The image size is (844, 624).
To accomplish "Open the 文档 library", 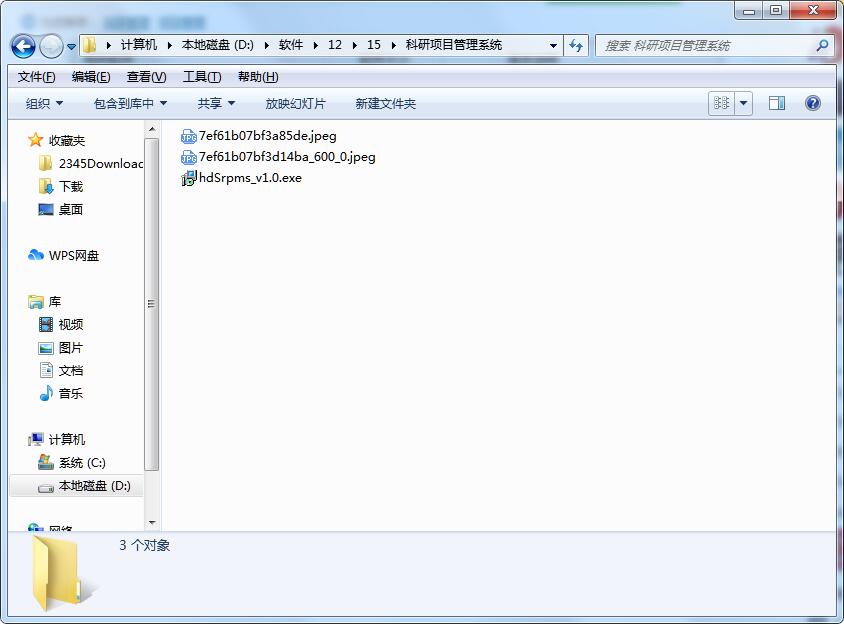I will coord(61,370).
